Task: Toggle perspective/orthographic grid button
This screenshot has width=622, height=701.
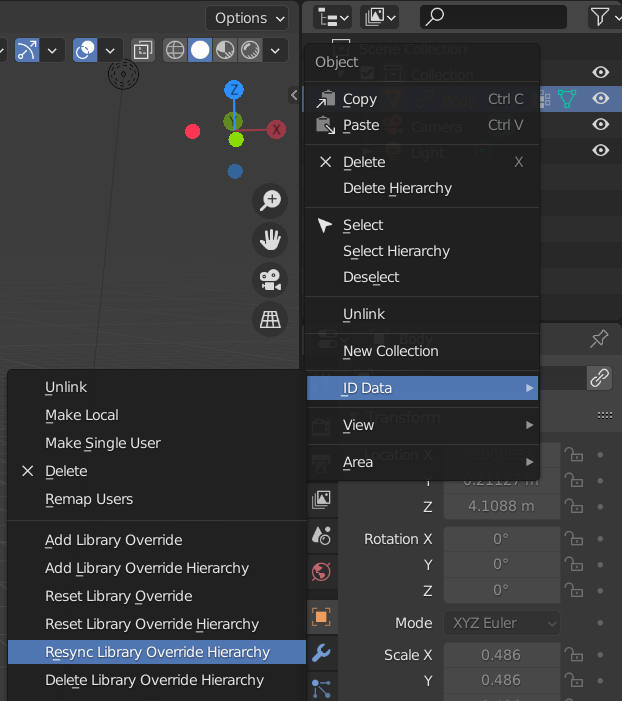Action: 270,319
